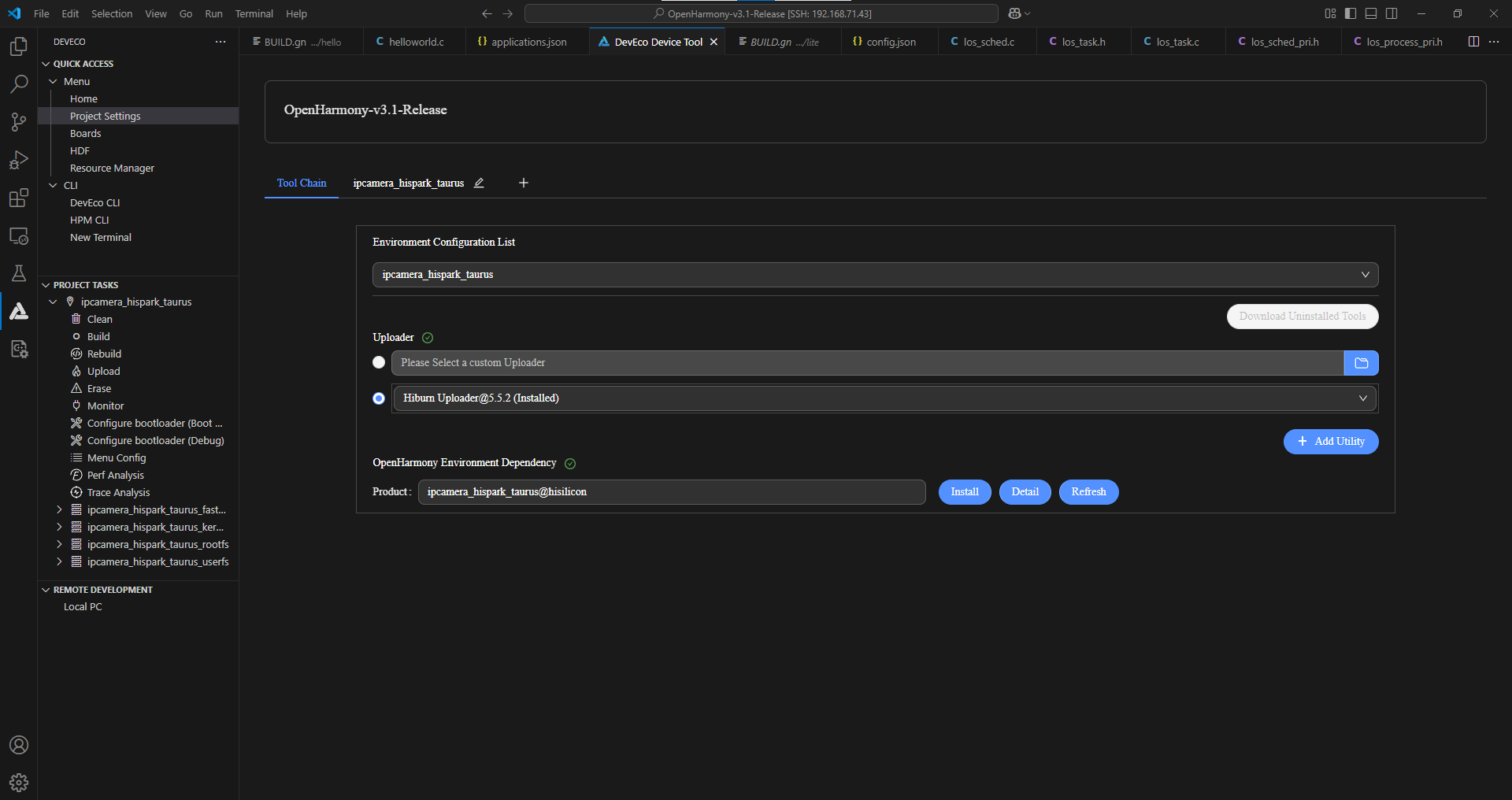Open Copilot chat icon in title bar
Screen dimensions: 1512x800
(x=1014, y=13)
